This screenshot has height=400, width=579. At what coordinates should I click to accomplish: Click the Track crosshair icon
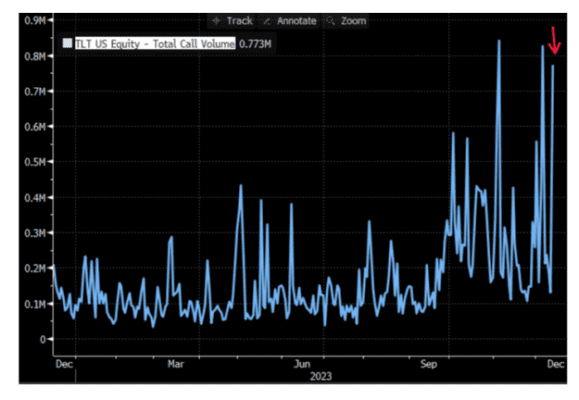click(x=216, y=21)
